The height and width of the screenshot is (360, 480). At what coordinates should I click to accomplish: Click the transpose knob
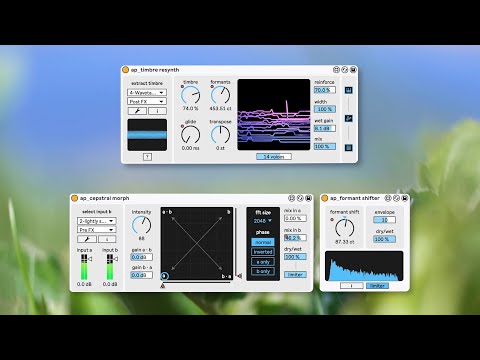coord(220,135)
